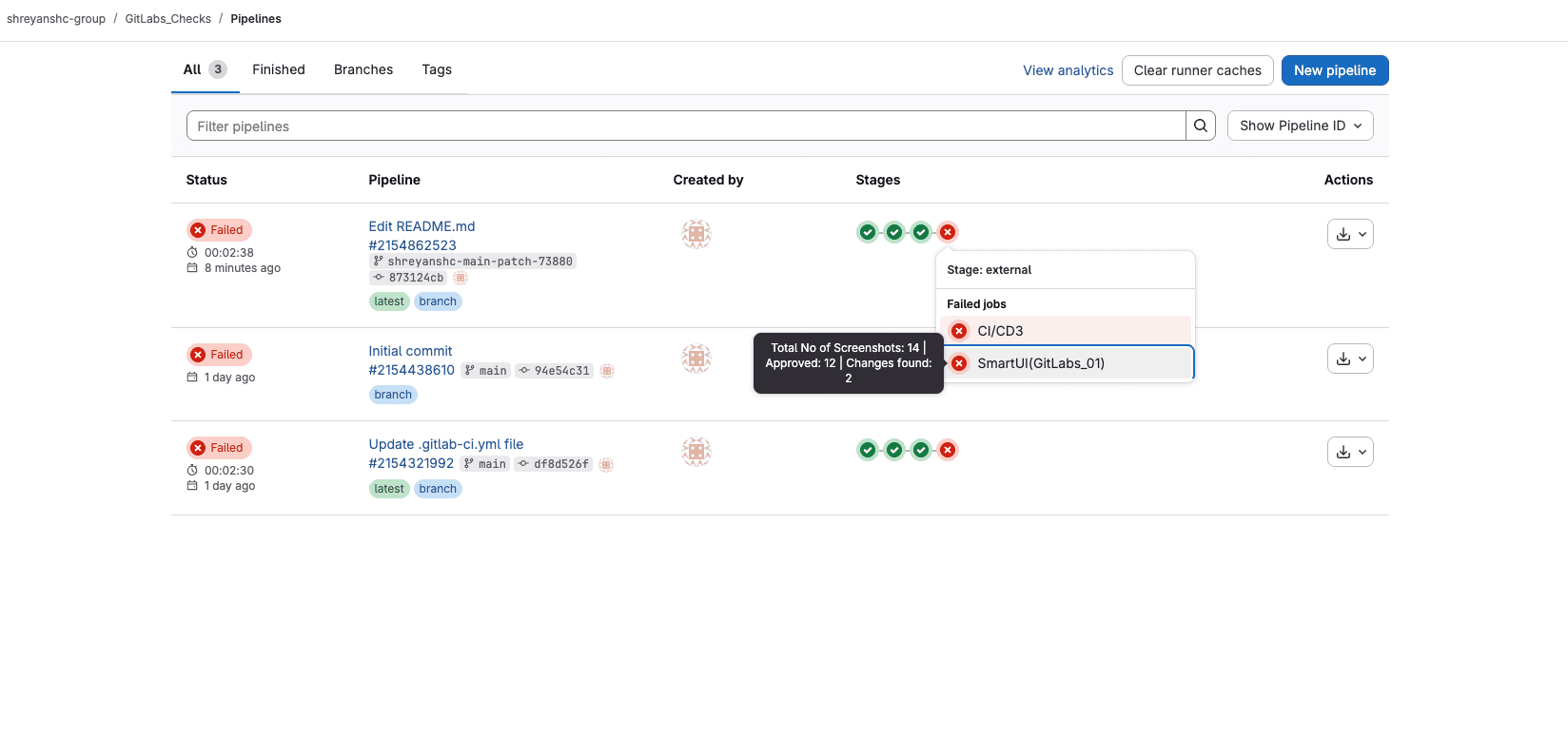Focus the Filter pipelines search field

(x=686, y=126)
